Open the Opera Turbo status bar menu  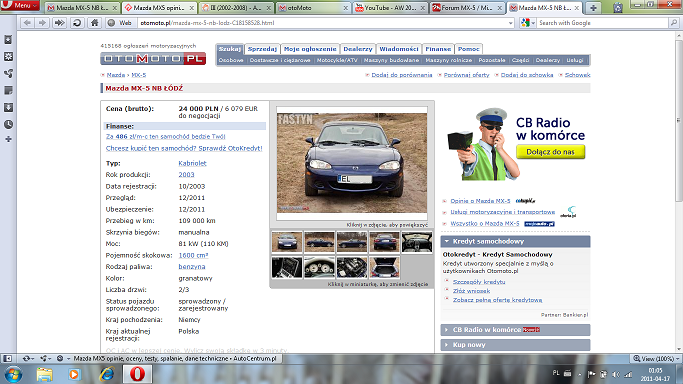(62, 358)
